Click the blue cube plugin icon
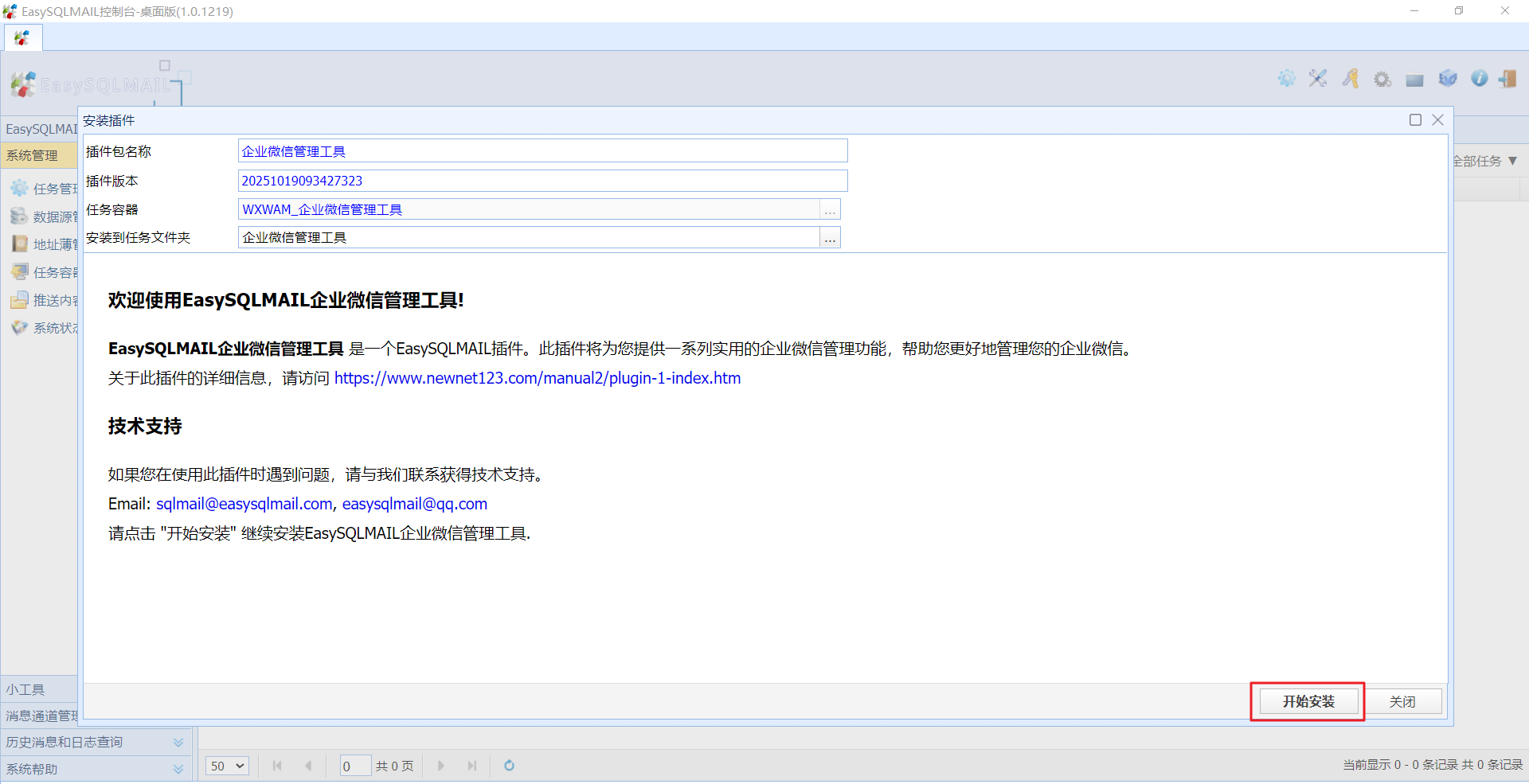Viewport: 1529px width, 784px height. pyautogui.click(x=1447, y=79)
